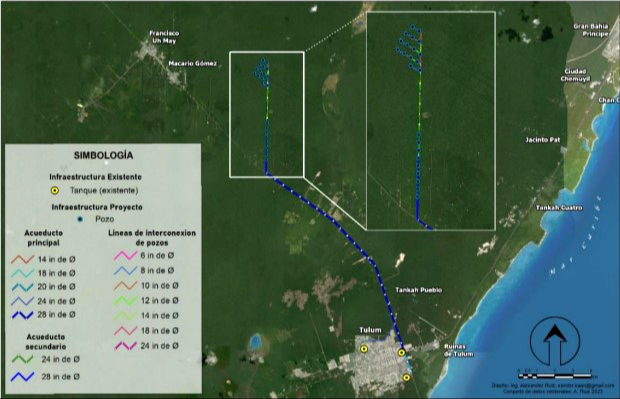
Task: Click the SIMBOLOGÍA legend title
Action: click(x=103, y=155)
